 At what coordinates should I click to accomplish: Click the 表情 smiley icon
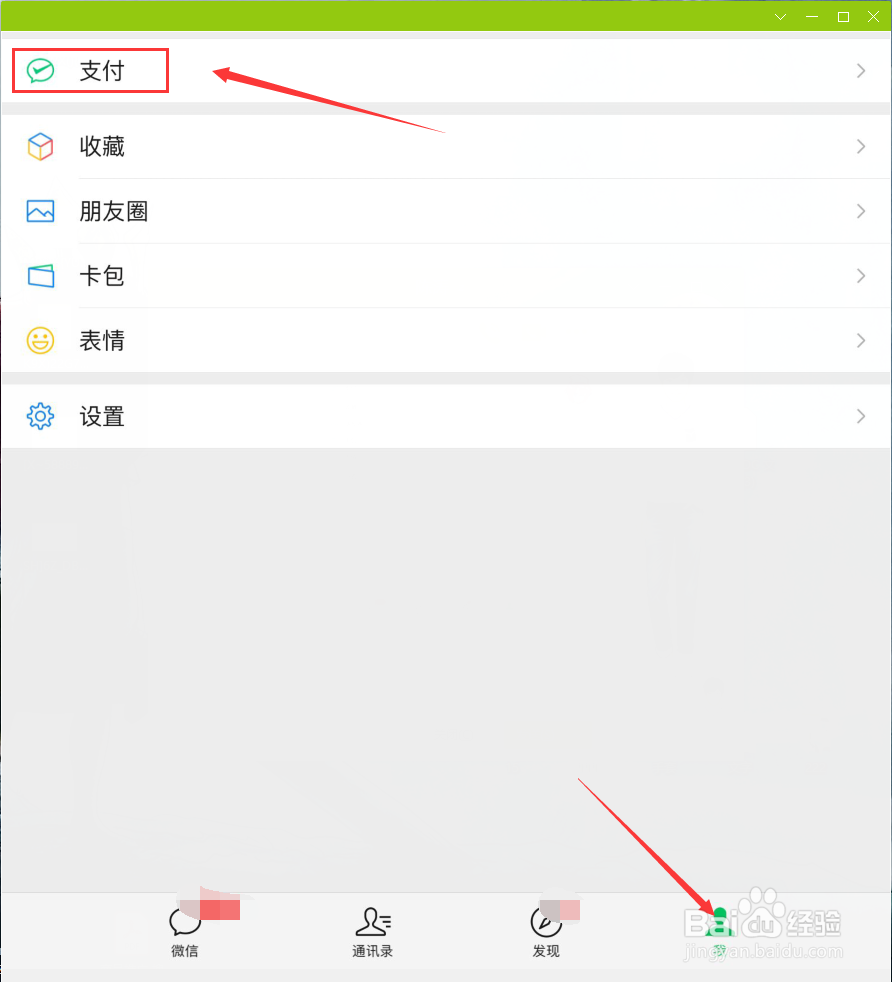(x=41, y=340)
